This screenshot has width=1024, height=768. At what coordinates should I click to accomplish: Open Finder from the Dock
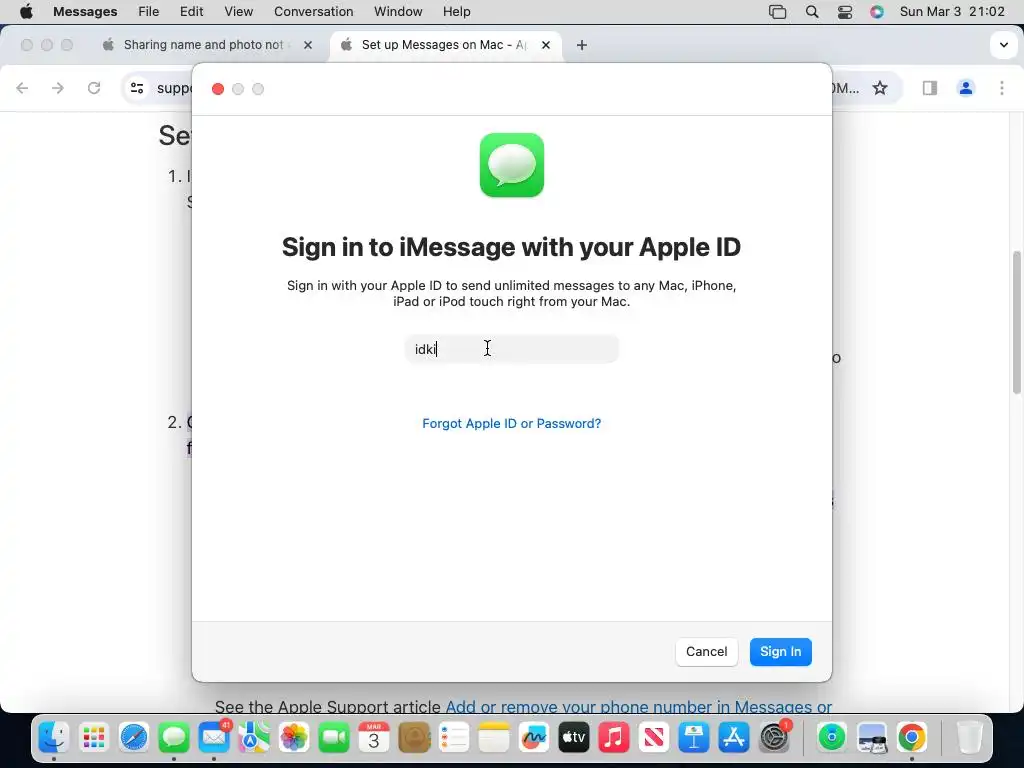click(54, 737)
